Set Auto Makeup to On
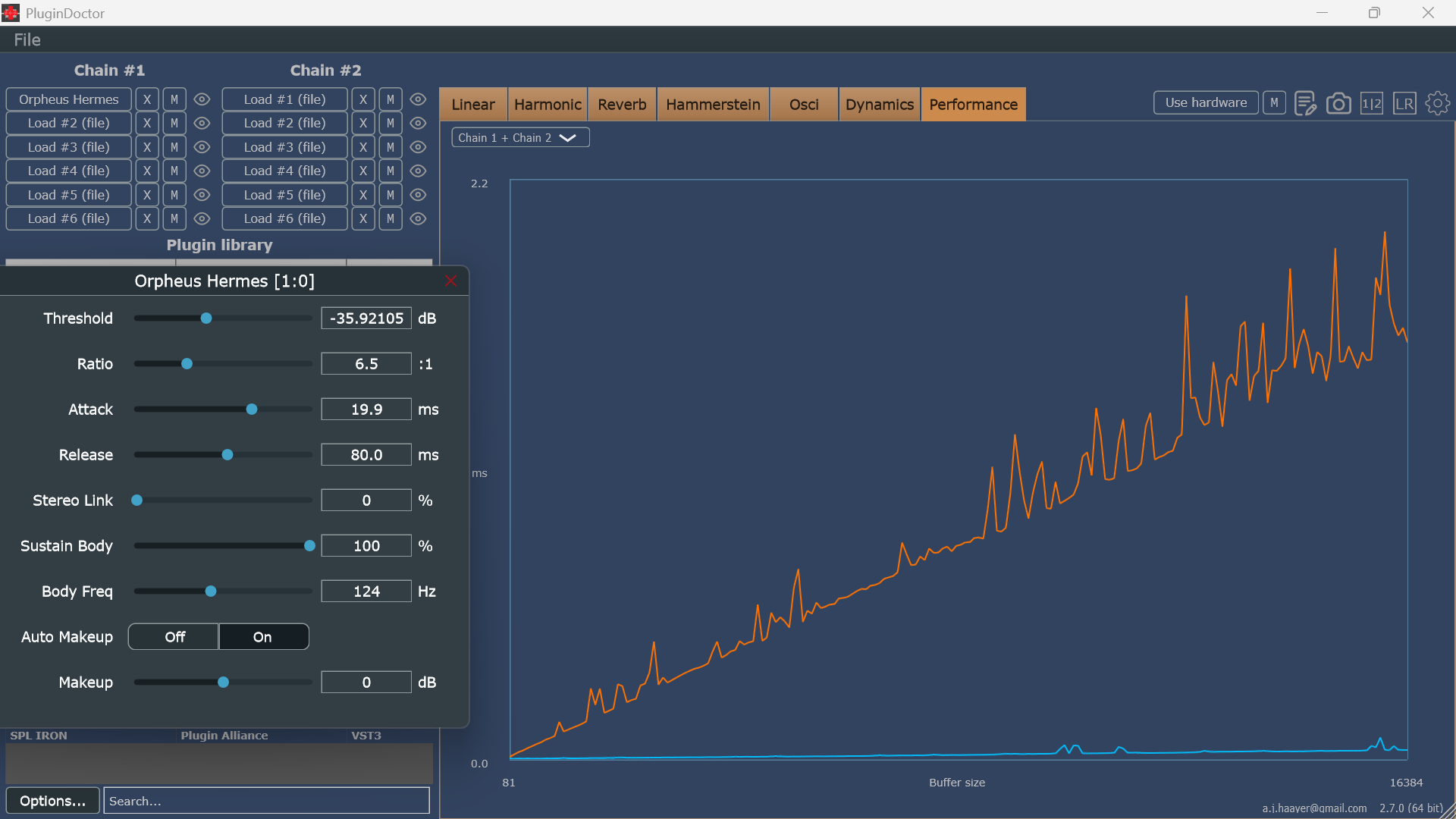Image resolution: width=1456 pixels, height=819 pixels. tap(263, 637)
